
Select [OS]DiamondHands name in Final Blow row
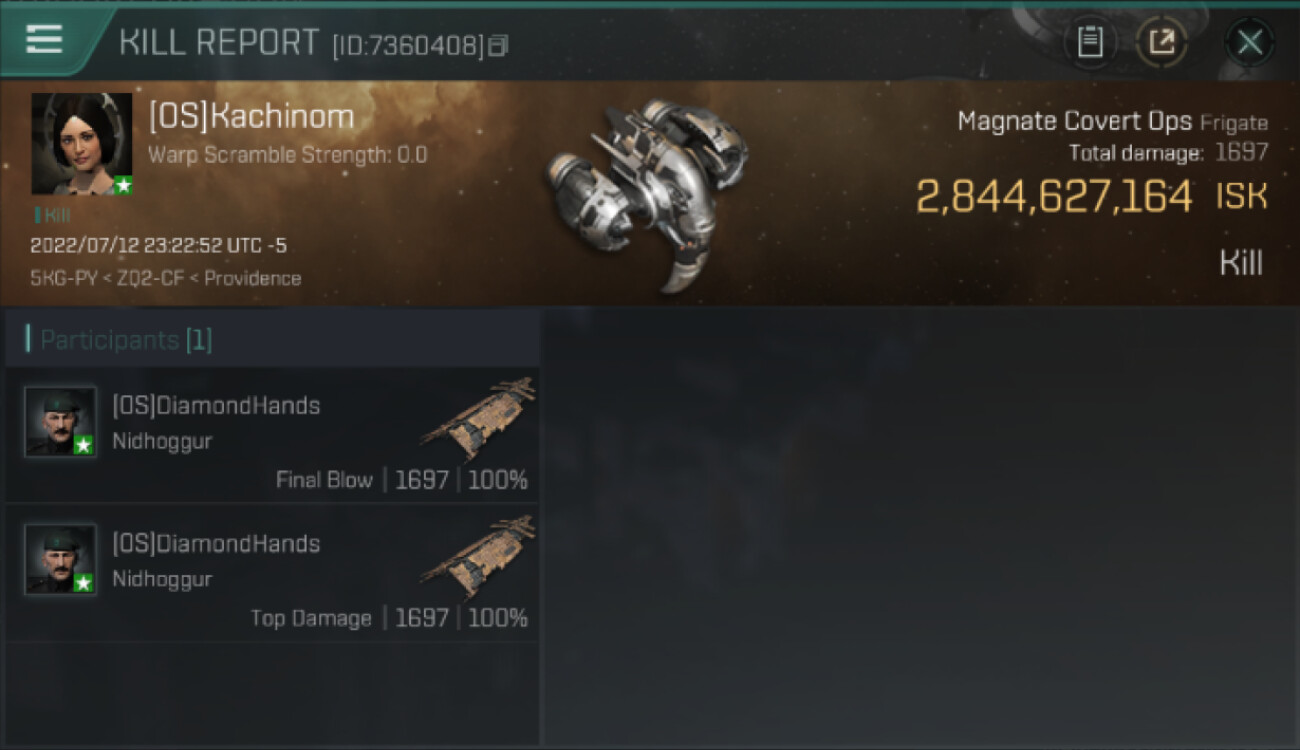tap(216, 405)
